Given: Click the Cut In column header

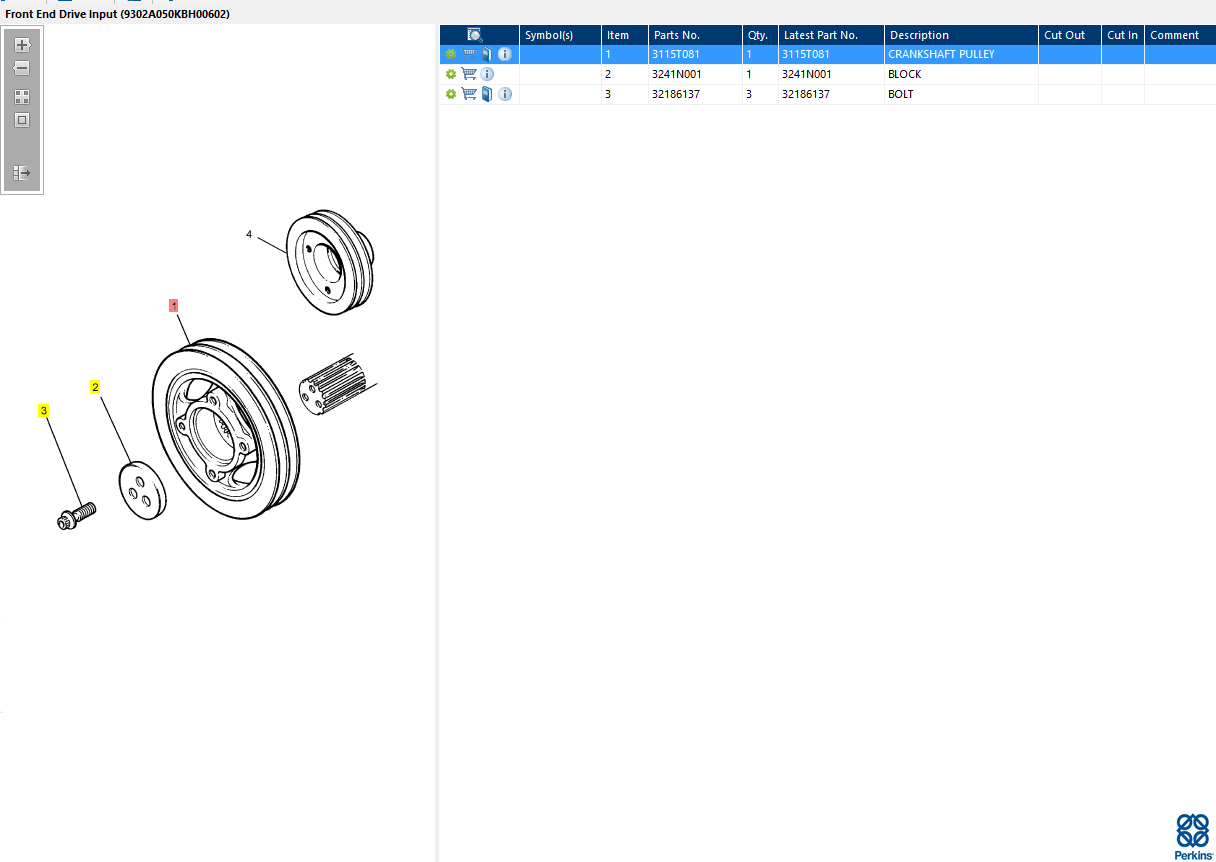Looking at the screenshot, I should coord(1123,35).
